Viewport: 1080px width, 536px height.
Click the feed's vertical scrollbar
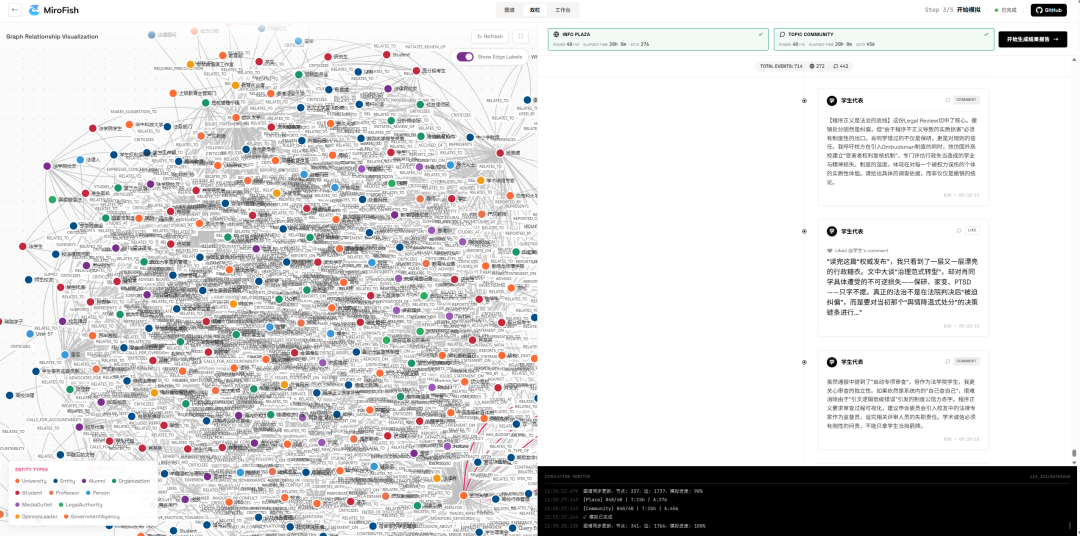tap(1075, 455)
